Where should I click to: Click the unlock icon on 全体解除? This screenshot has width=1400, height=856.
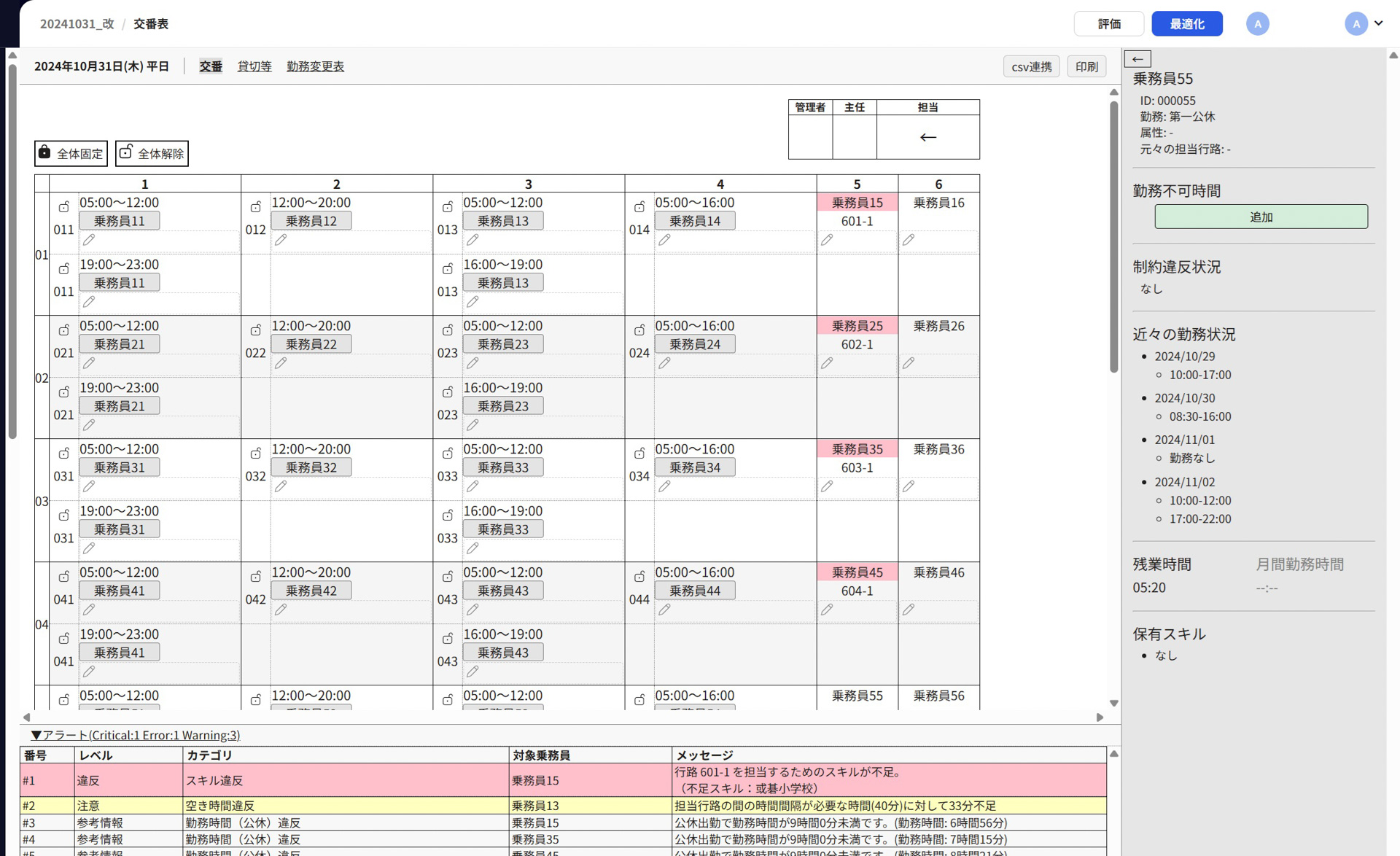coord(126,152)
